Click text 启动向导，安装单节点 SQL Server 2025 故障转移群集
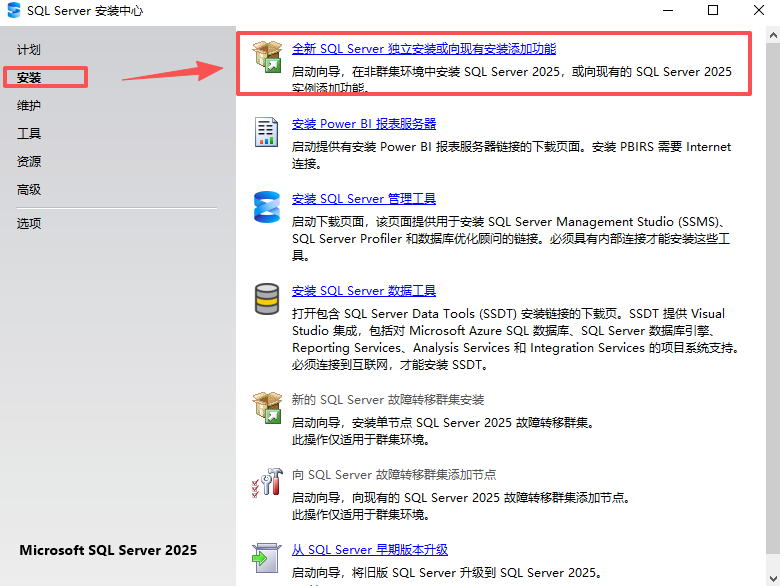Viewport: 780px width, 586px height. coord(443,423)
